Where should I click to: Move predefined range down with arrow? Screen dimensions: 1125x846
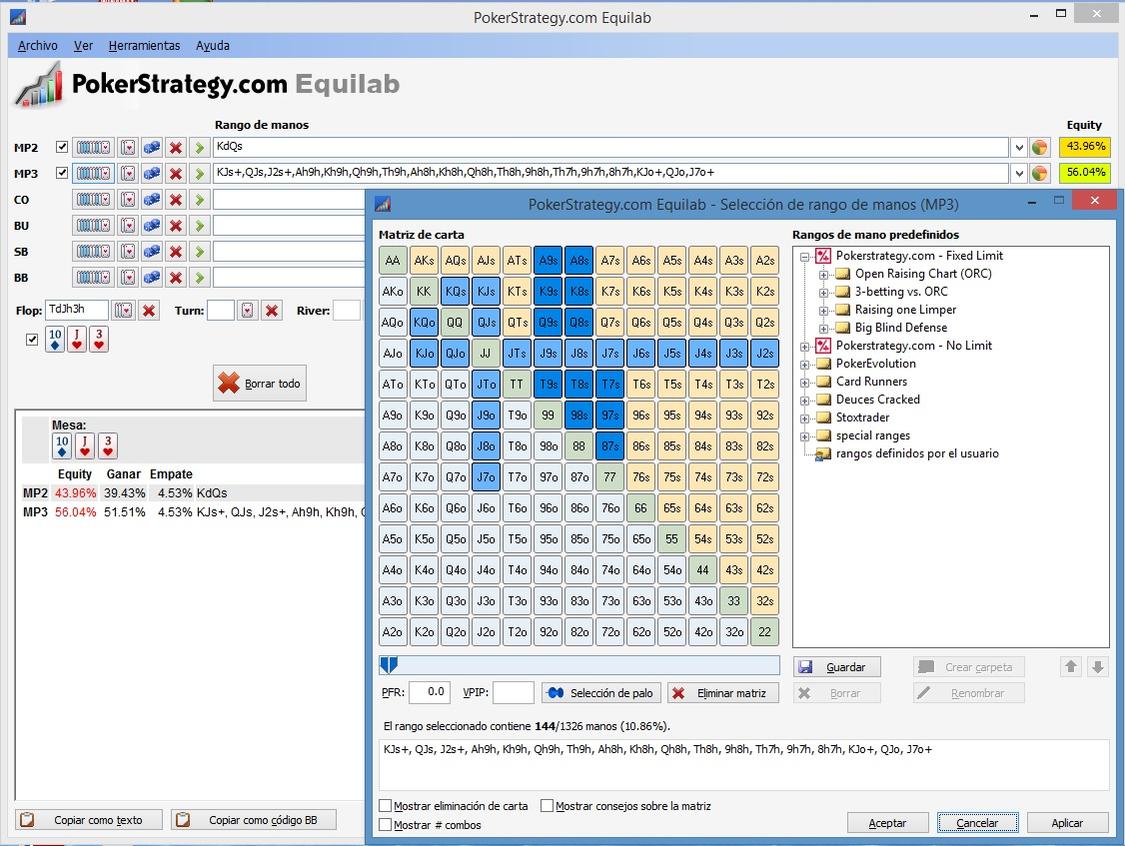(1097, 667)
